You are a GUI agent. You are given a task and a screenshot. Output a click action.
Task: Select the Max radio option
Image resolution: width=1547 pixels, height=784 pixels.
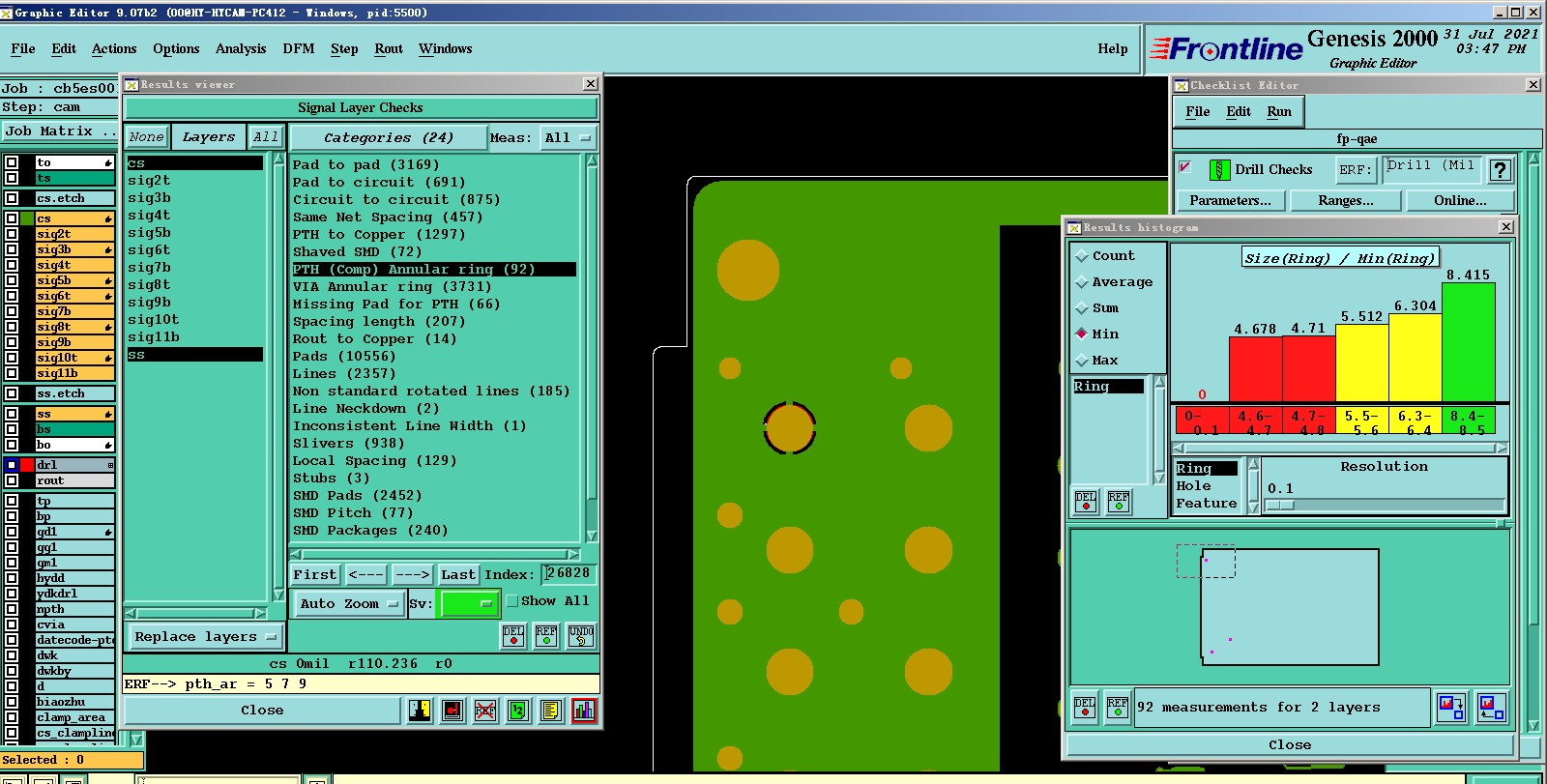[1082, 361]
